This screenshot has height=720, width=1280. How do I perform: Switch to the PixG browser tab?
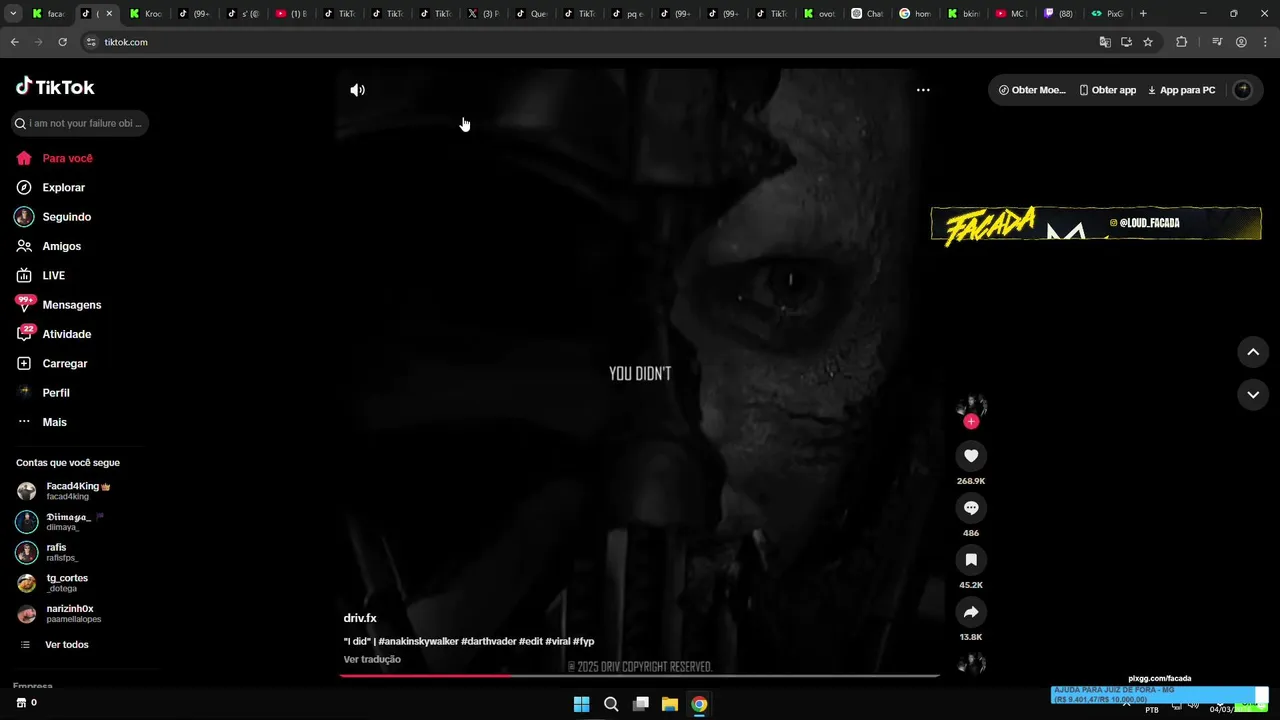(1107, 14)
